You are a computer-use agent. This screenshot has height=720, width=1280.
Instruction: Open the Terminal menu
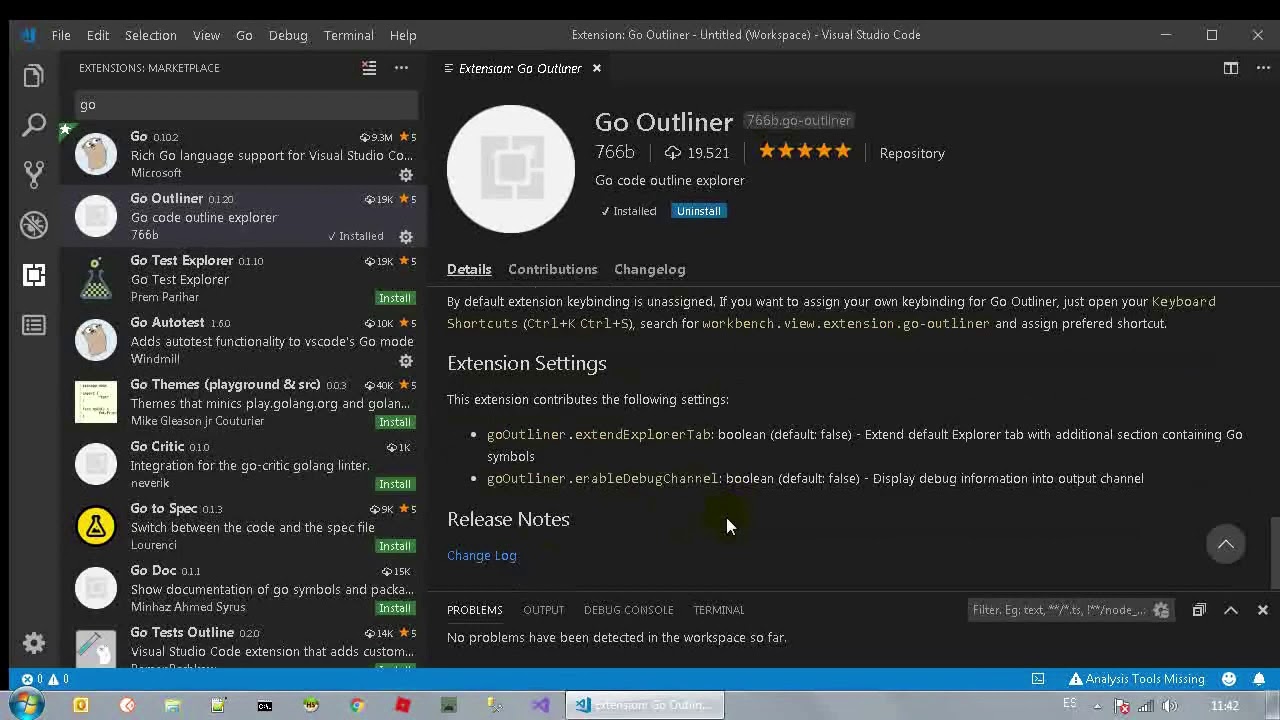(x=349, y=35)
